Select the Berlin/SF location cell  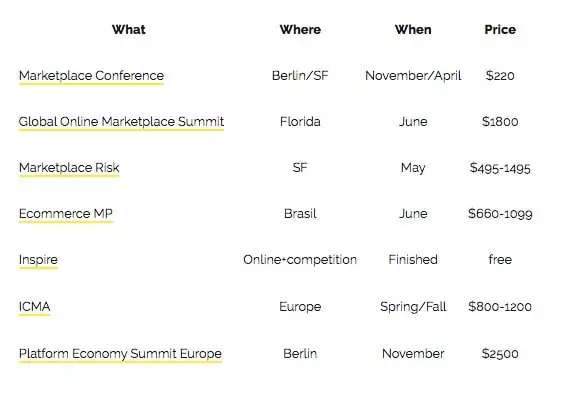[300, 76]
